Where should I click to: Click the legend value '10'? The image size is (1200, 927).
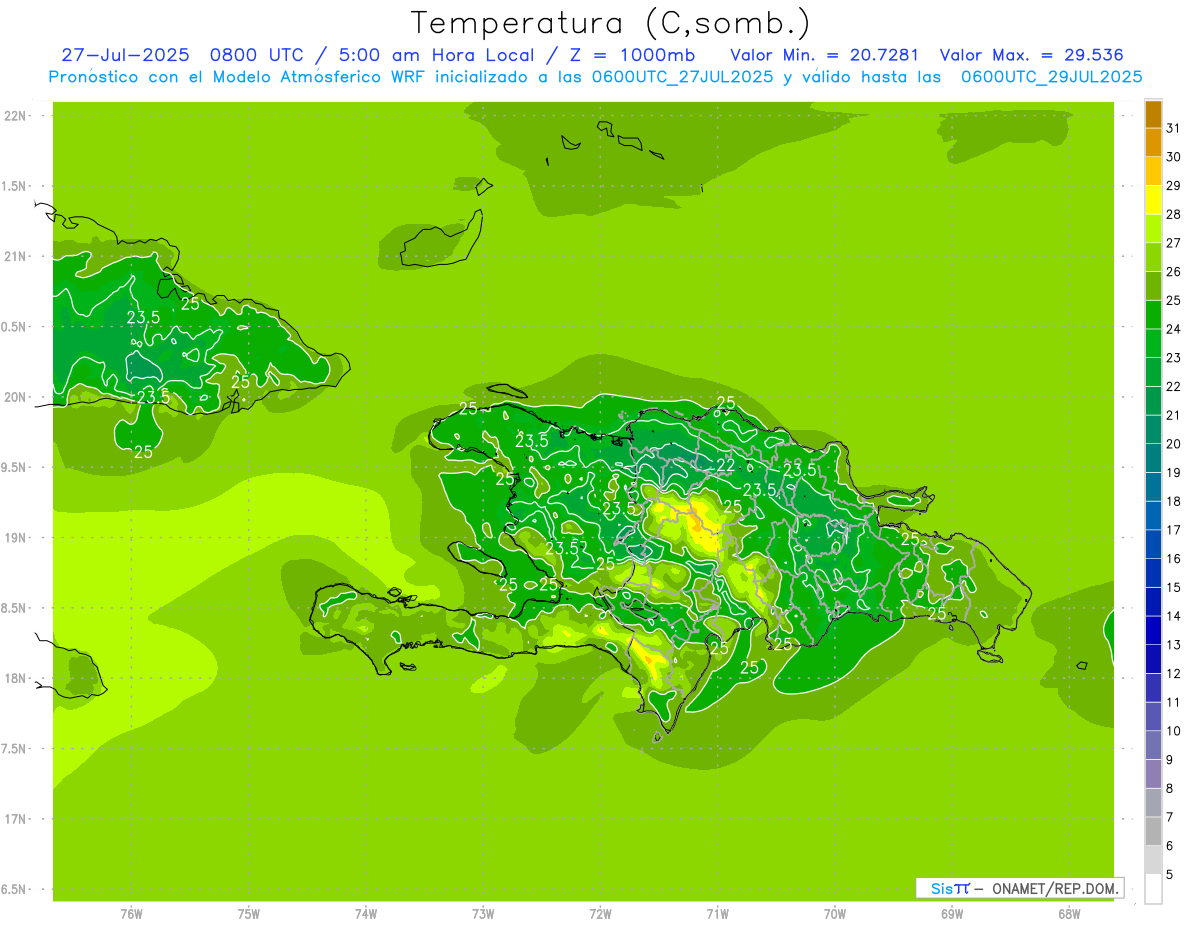click(1173, 731)
